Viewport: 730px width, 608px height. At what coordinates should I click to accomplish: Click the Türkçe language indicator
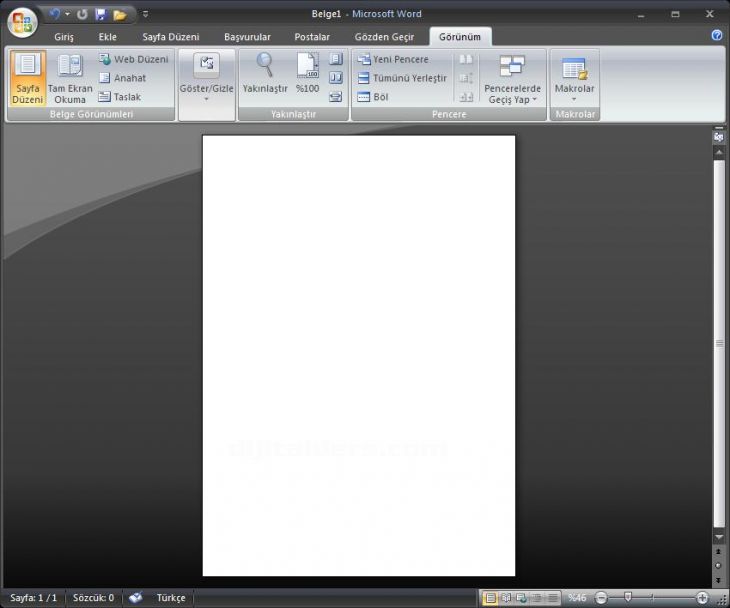tap(171, 598)
